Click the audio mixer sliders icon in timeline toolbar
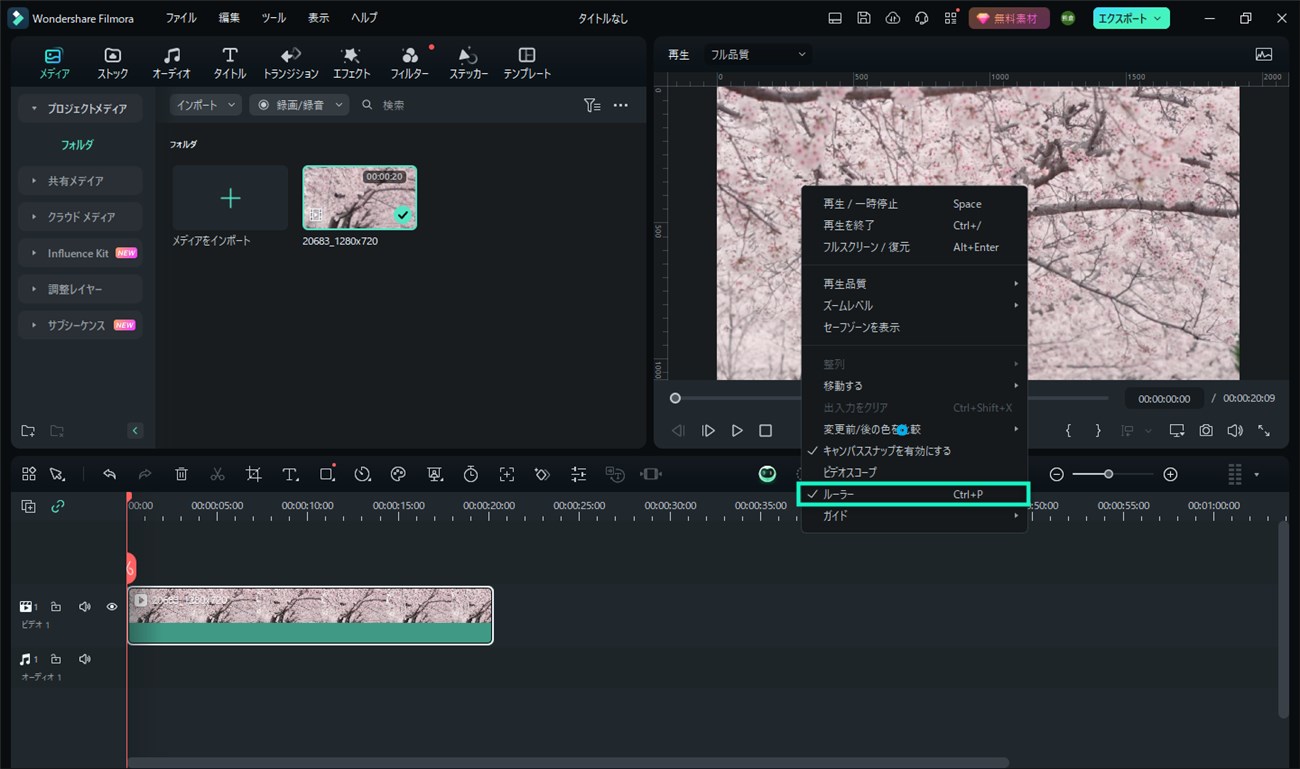 578,474
